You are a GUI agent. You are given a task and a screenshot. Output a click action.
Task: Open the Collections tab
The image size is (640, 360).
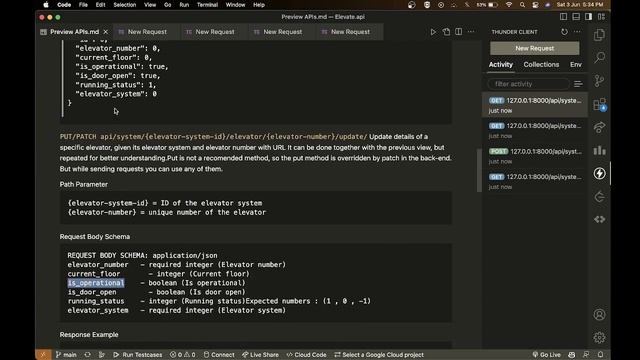pyautogui.click(x=541, y=64)
